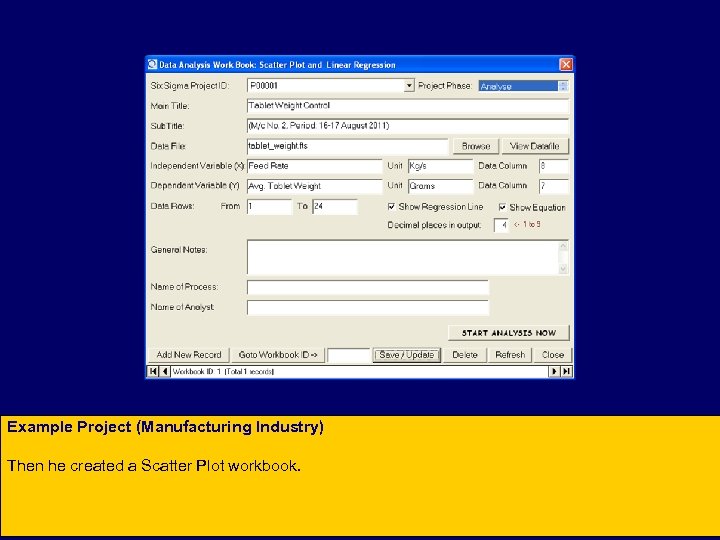Click Data Column field for Tablet Weight
Screen dimensions: 720x540
tap(554, 186)
